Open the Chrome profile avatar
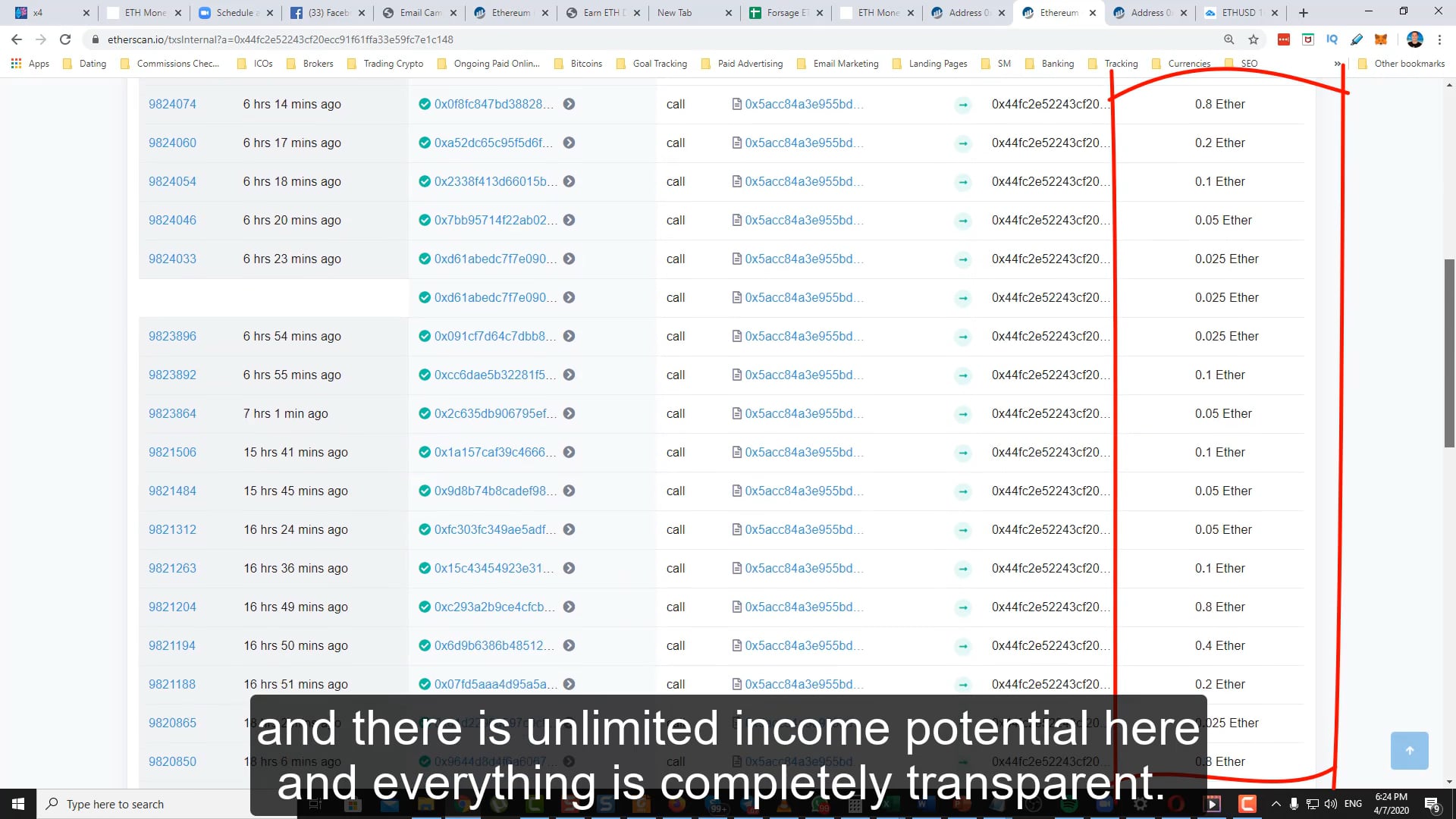The height and width of the screenshot is (819, 1456). pyautogui.click(x=1415, y=39)
